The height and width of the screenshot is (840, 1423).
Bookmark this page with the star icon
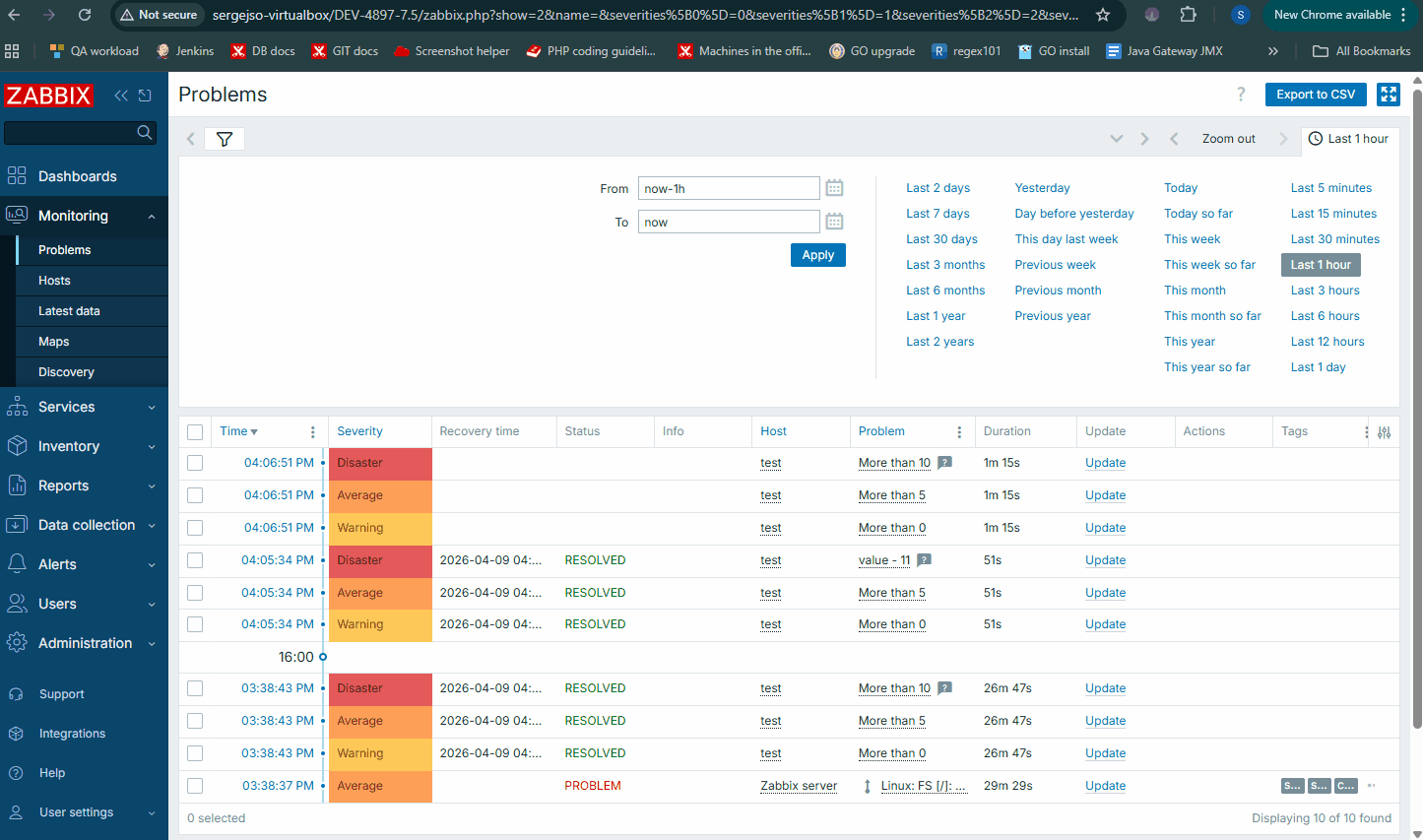(1103, 15)
